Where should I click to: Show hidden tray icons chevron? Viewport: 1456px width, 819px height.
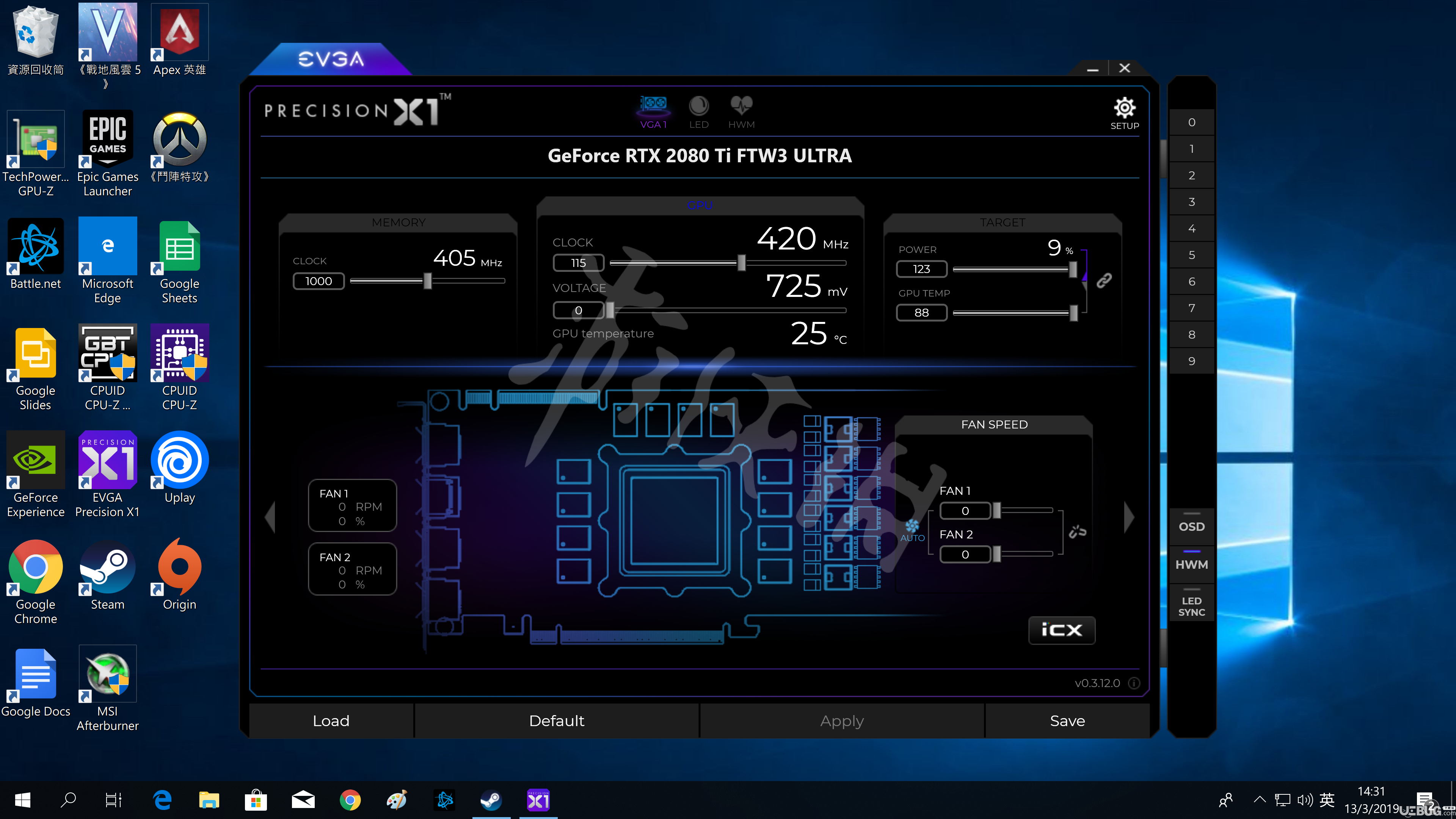(1259, 799)
